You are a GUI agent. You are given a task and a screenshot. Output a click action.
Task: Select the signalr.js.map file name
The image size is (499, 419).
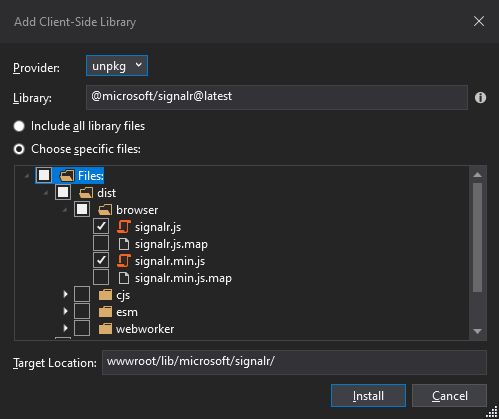point(171,244)
